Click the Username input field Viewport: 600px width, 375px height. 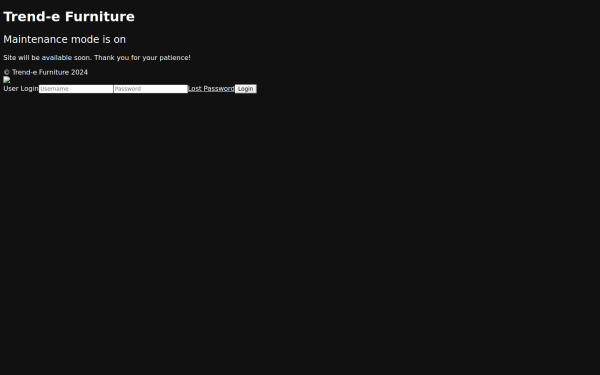pyautogui.click(x=76, y=89)
